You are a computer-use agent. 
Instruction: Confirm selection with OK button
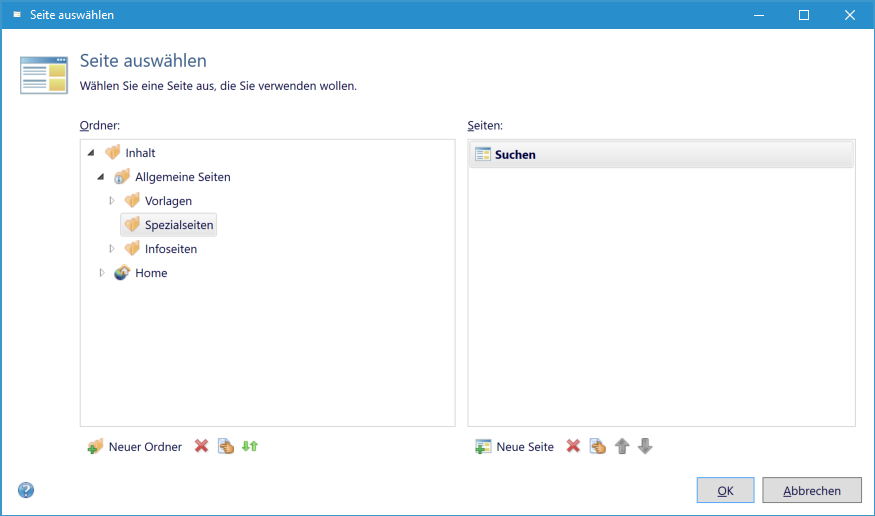(725, 490)
